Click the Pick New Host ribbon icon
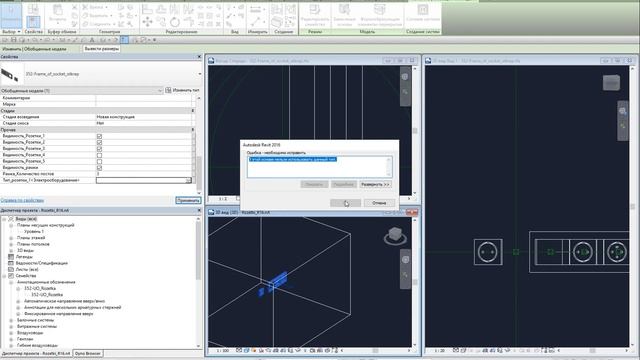Viewport: 640px width, 360px height. pyautogui.click(x=344, y=10)
